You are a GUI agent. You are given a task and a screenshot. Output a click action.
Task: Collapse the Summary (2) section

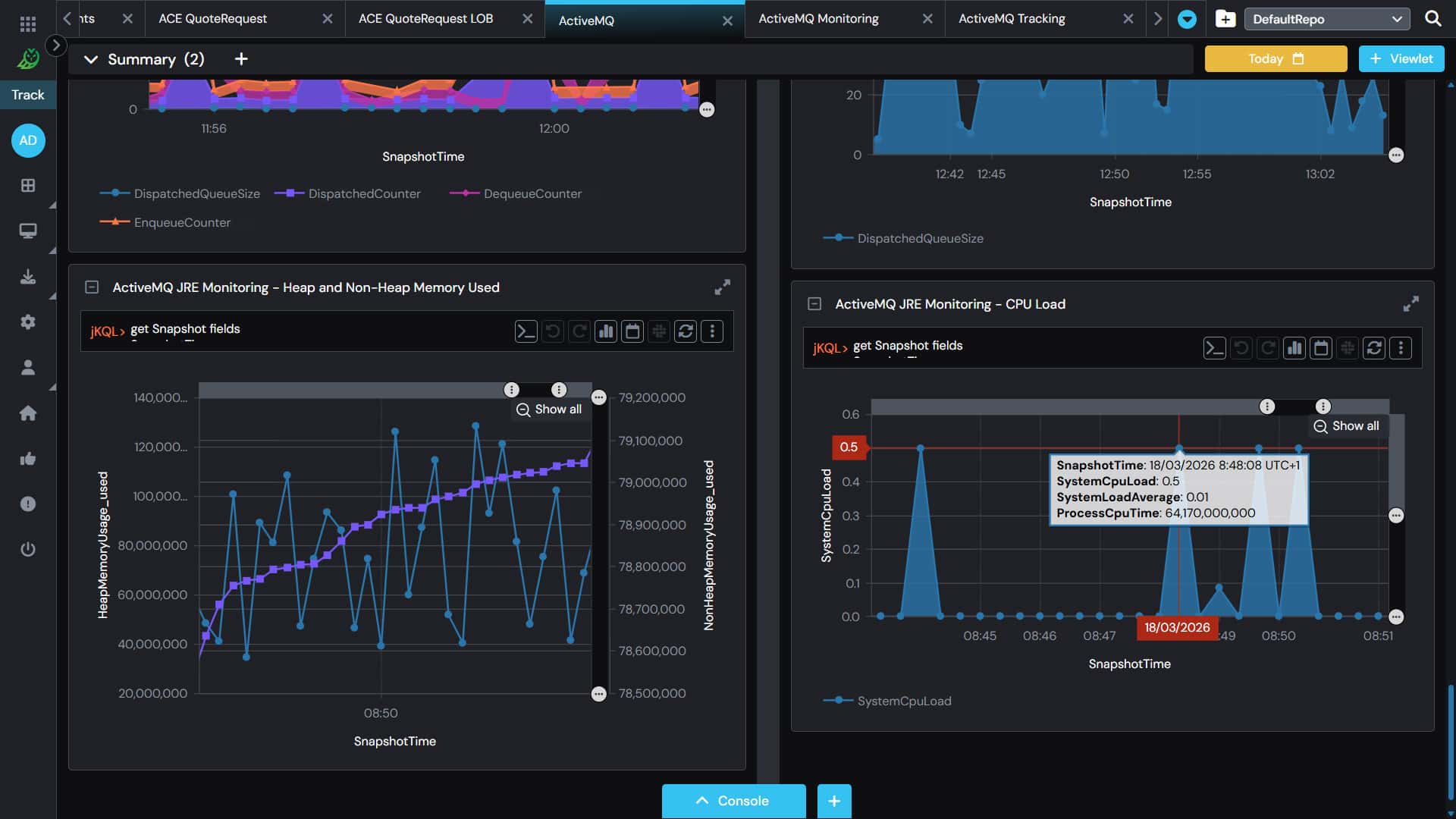coord(91,58)
